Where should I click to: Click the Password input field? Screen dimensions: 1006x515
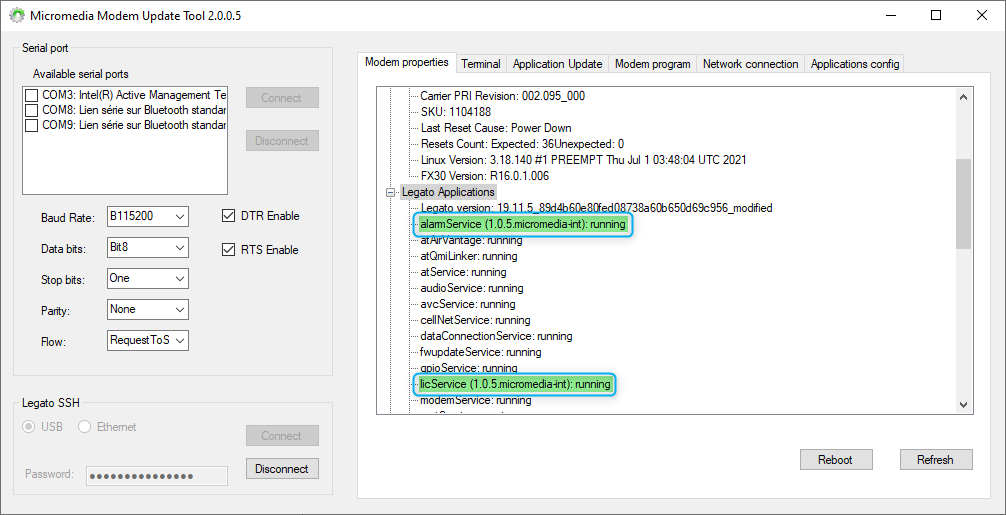157,476
